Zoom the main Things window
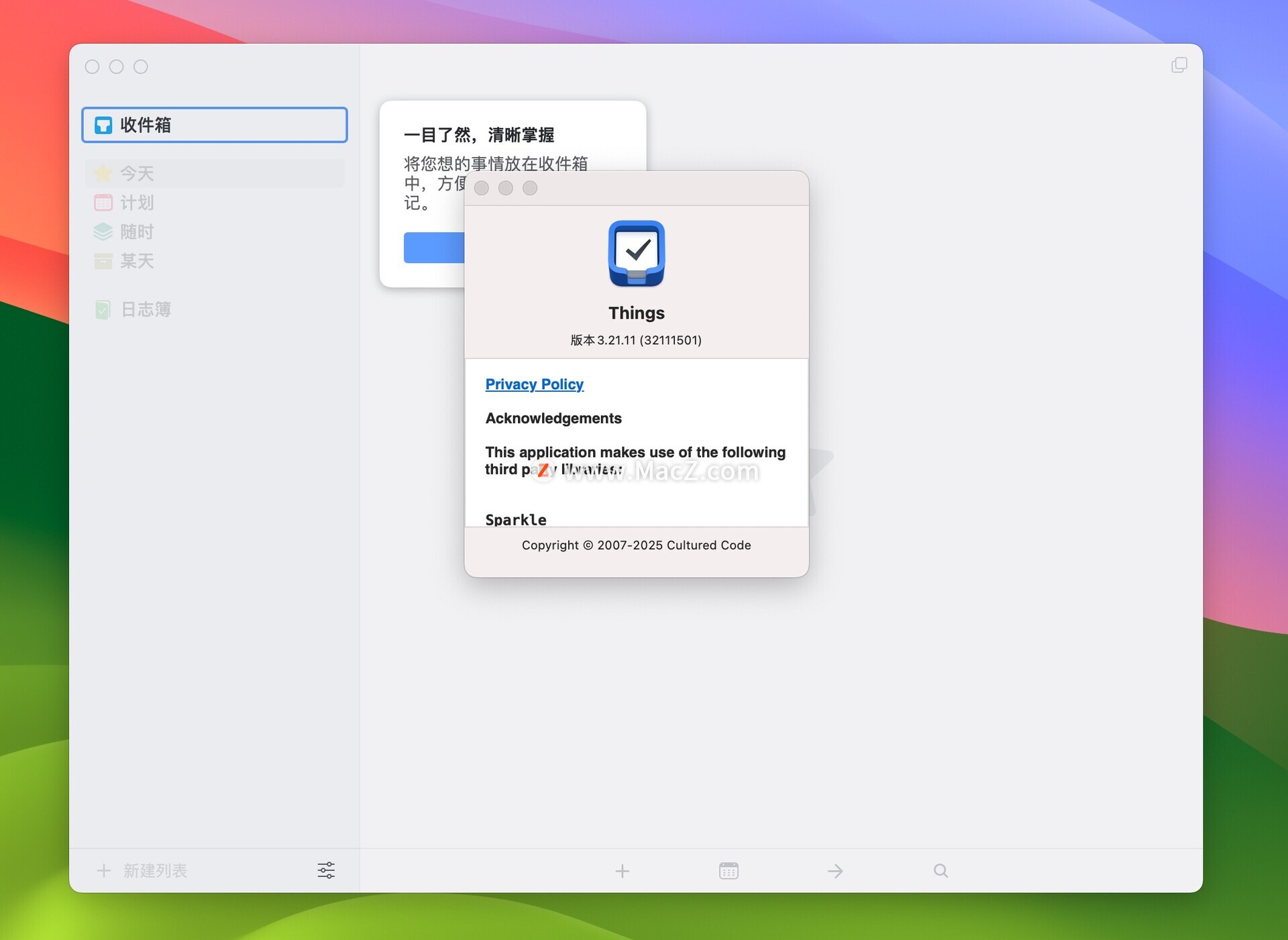1288x940 pixels. 141,66
